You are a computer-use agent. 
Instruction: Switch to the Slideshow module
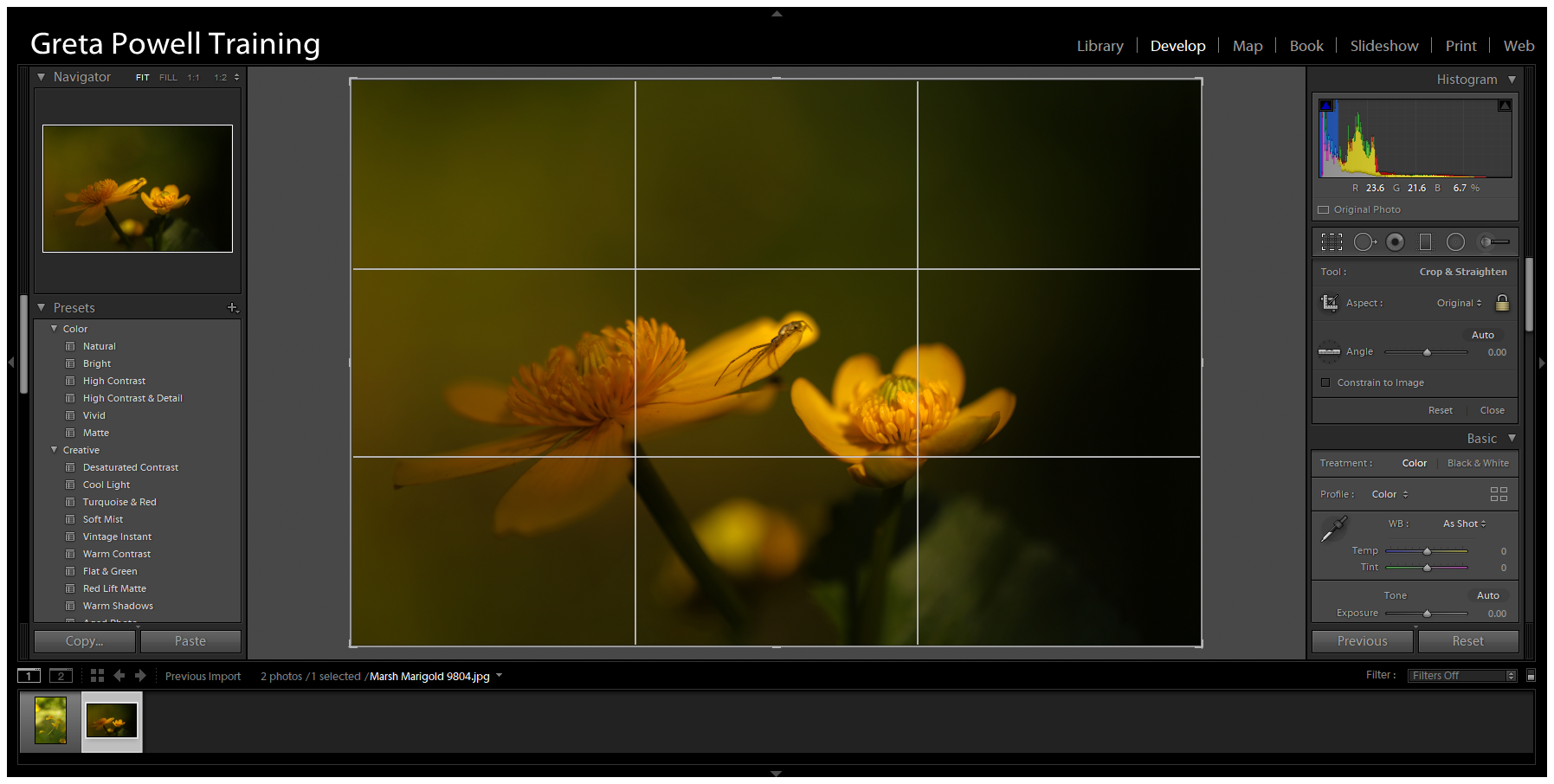(x=1384, y=45)
